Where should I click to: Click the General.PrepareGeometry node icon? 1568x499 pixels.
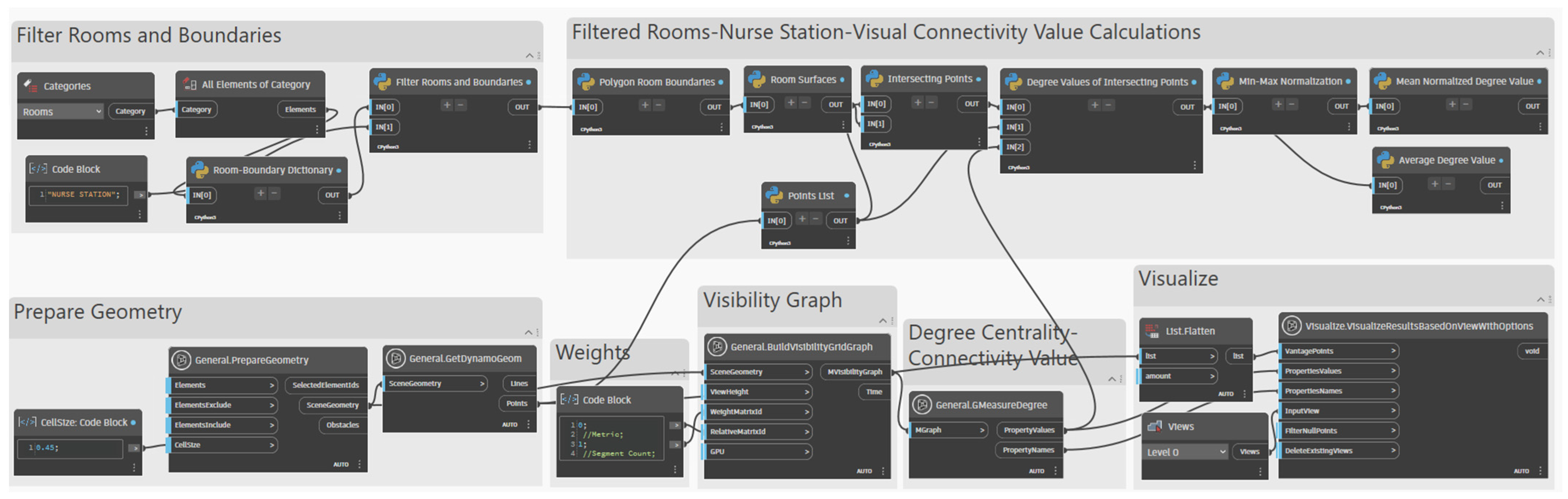tap(181, 360)
